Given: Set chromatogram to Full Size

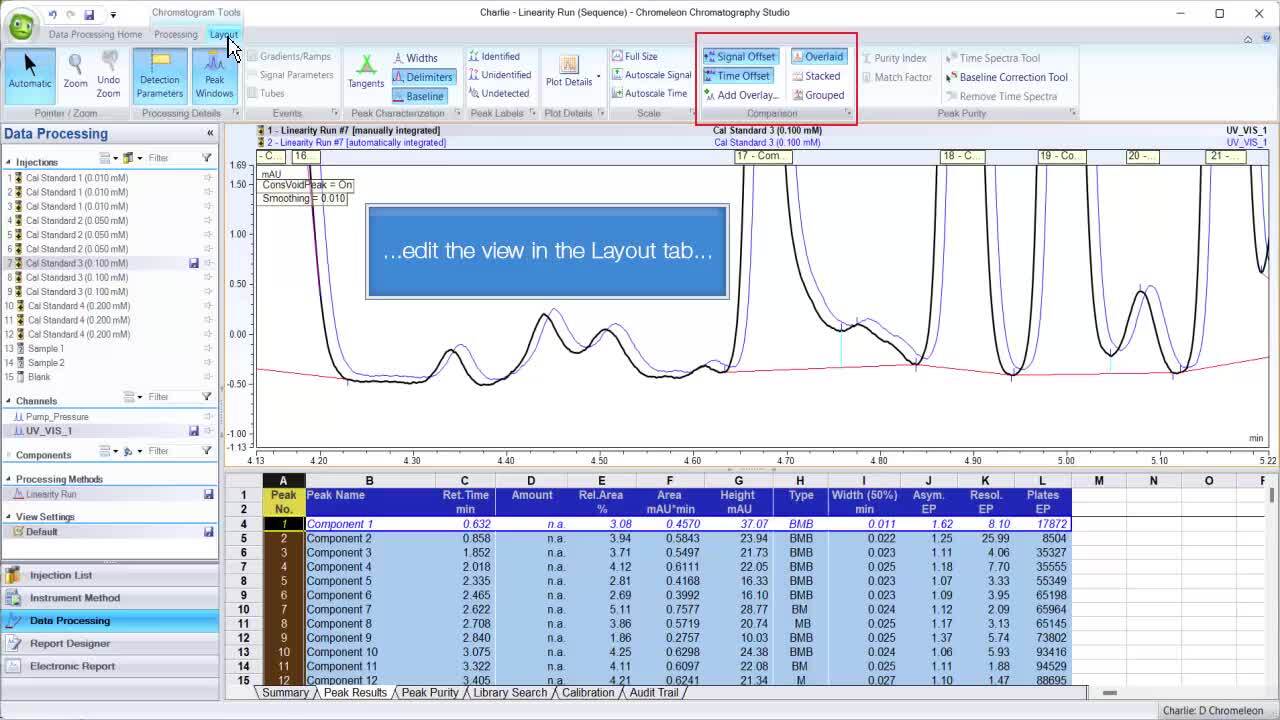Looking at the screenshot, I should pos(634,57).
